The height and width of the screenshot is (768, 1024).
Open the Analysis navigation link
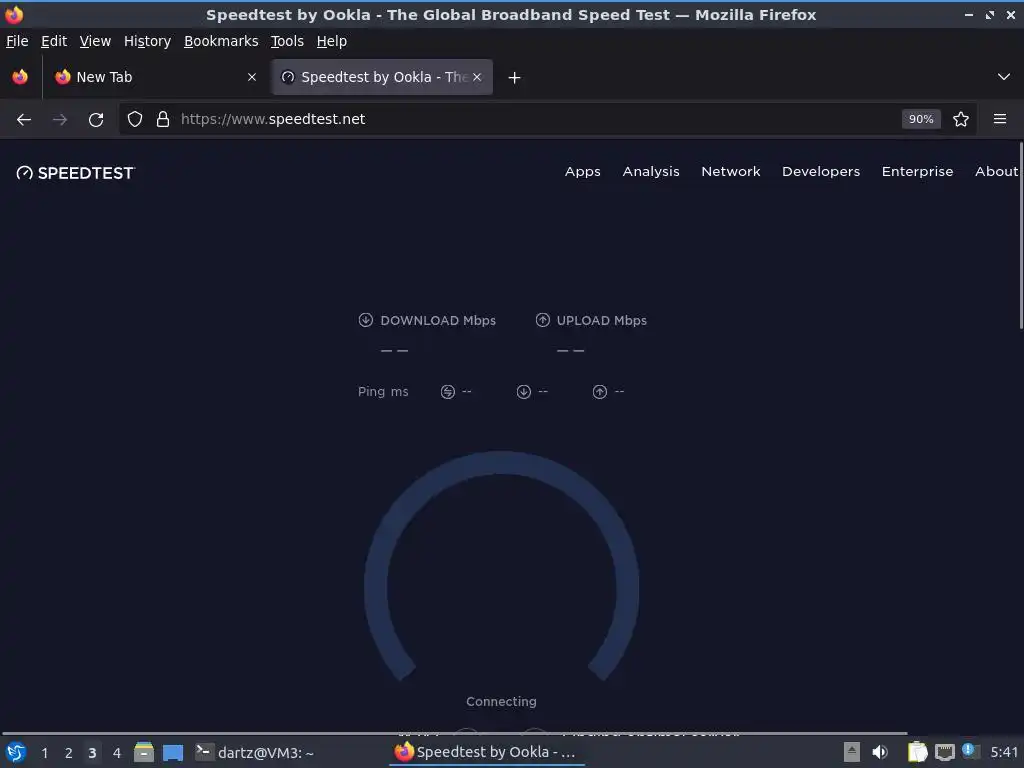coord(651,172)
